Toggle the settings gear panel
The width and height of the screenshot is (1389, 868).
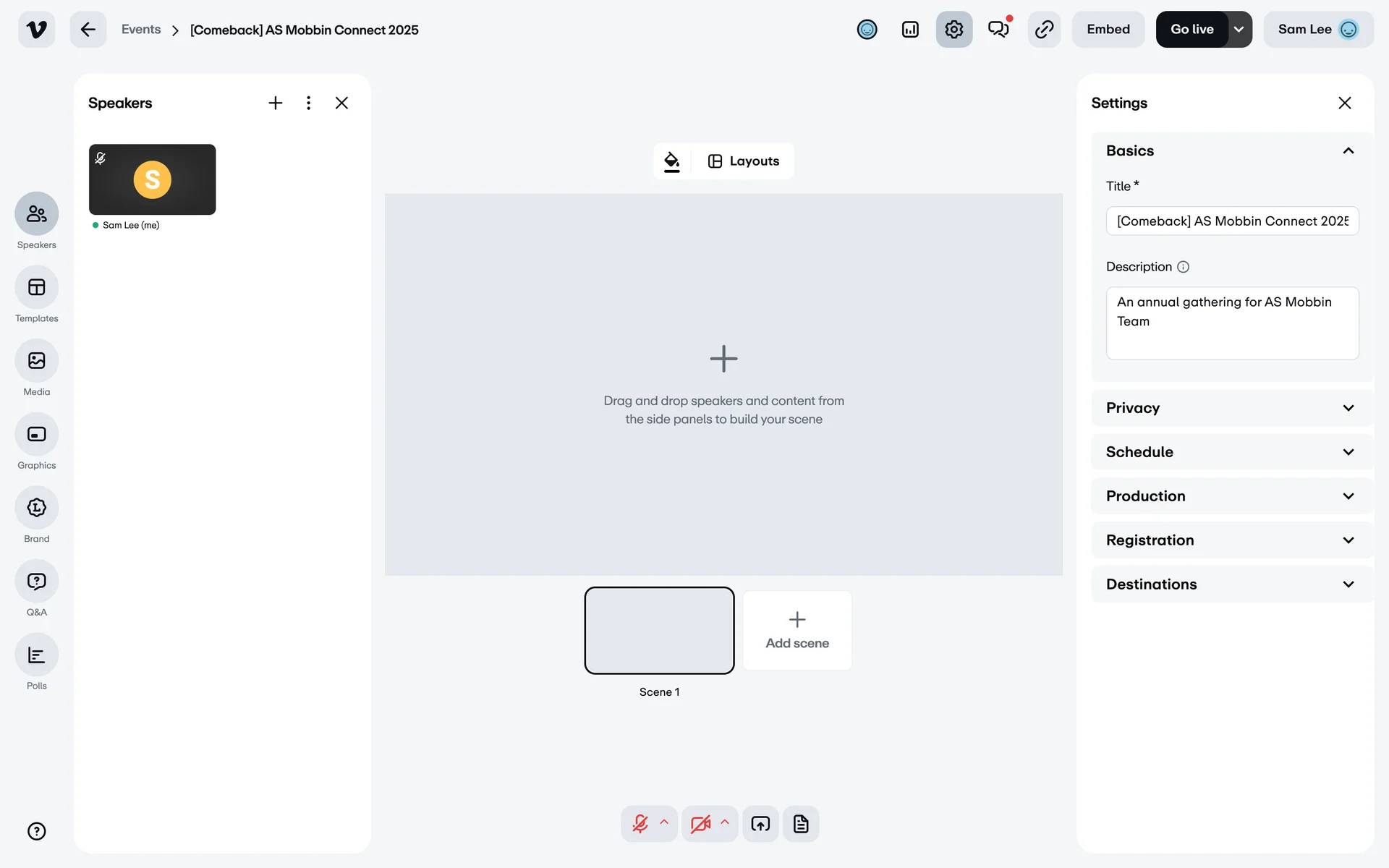[953, 30]
